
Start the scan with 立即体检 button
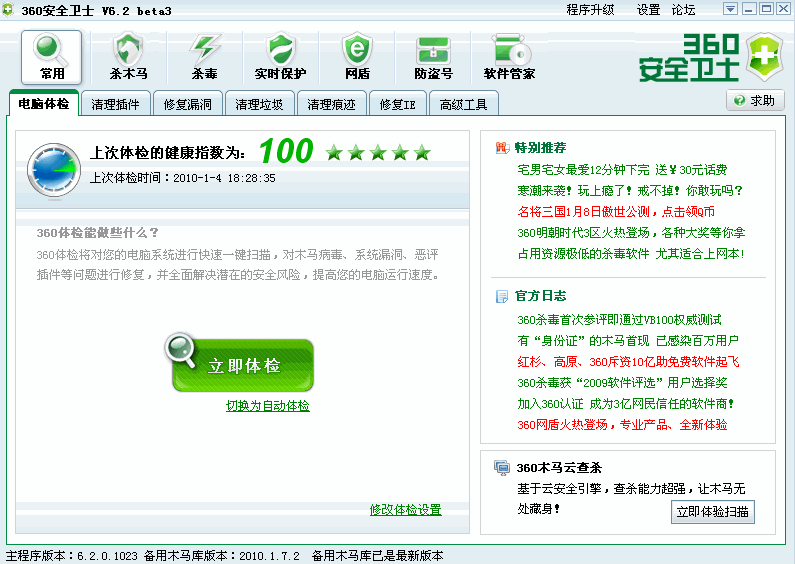tap(241, 364)
